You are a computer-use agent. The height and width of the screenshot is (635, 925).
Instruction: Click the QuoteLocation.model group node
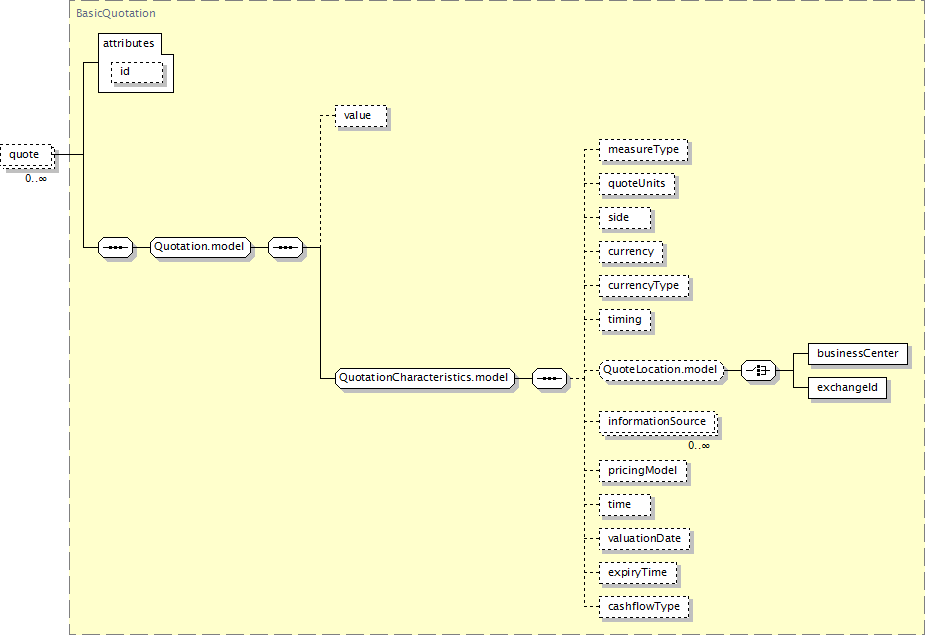click(662, 370)
